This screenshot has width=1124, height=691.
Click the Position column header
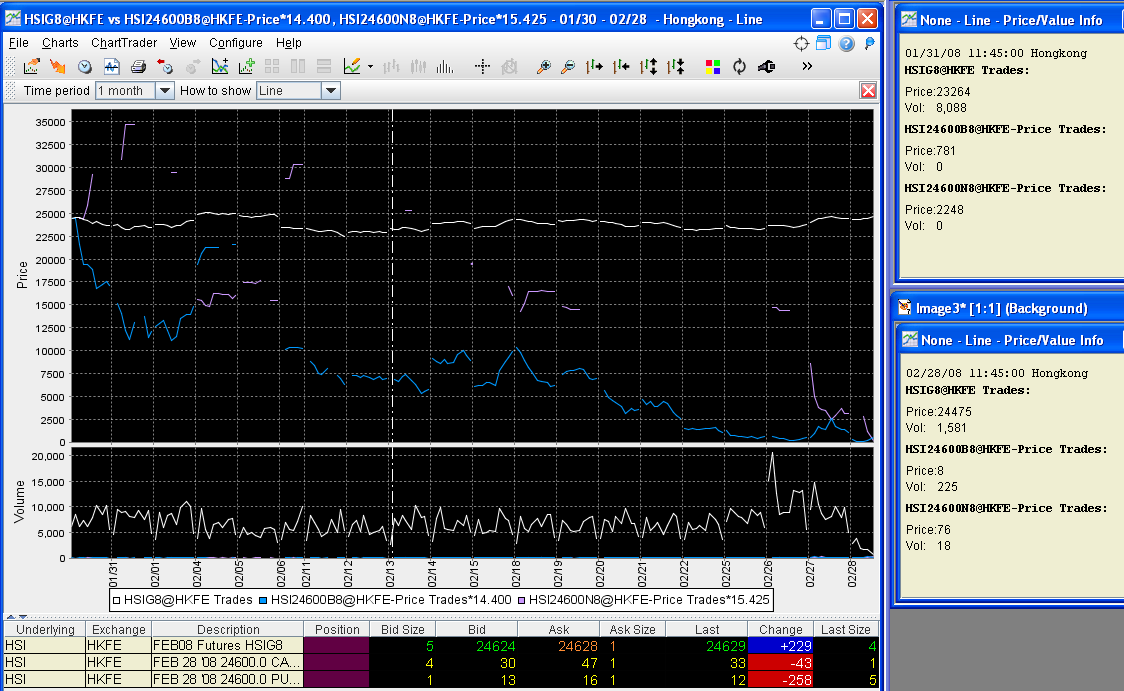click(x=337, y=629)
